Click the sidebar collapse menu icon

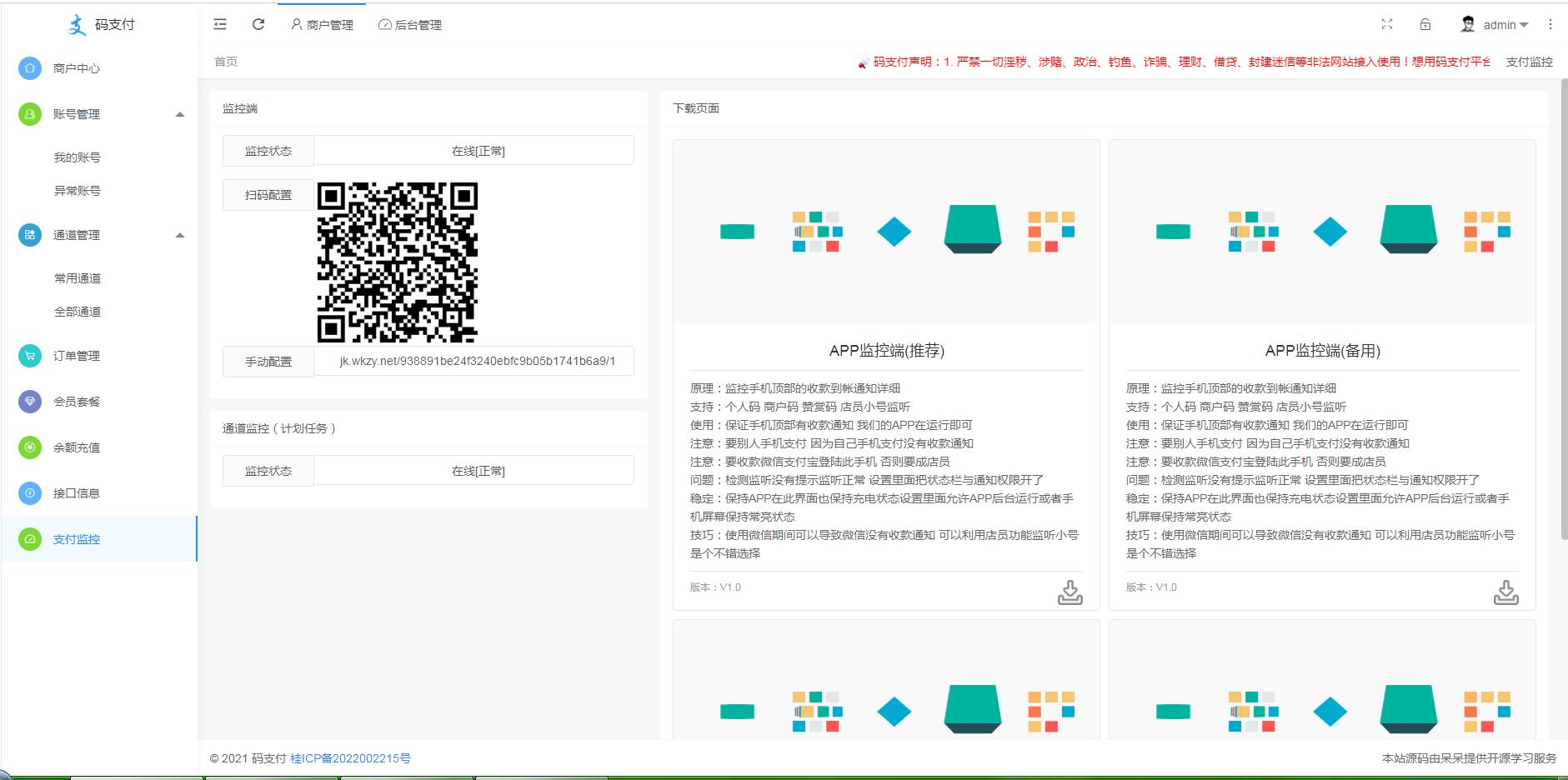[x=220, y=25]
